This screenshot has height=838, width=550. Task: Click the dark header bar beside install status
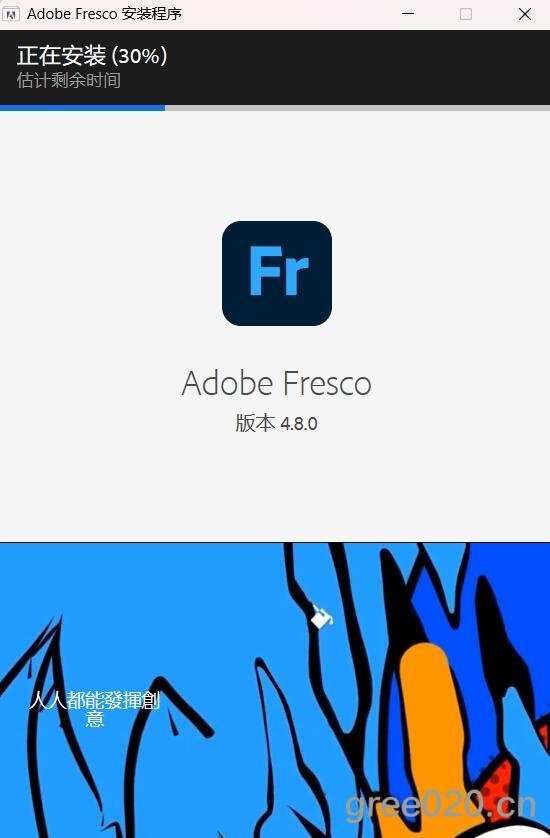click(358, 67)
